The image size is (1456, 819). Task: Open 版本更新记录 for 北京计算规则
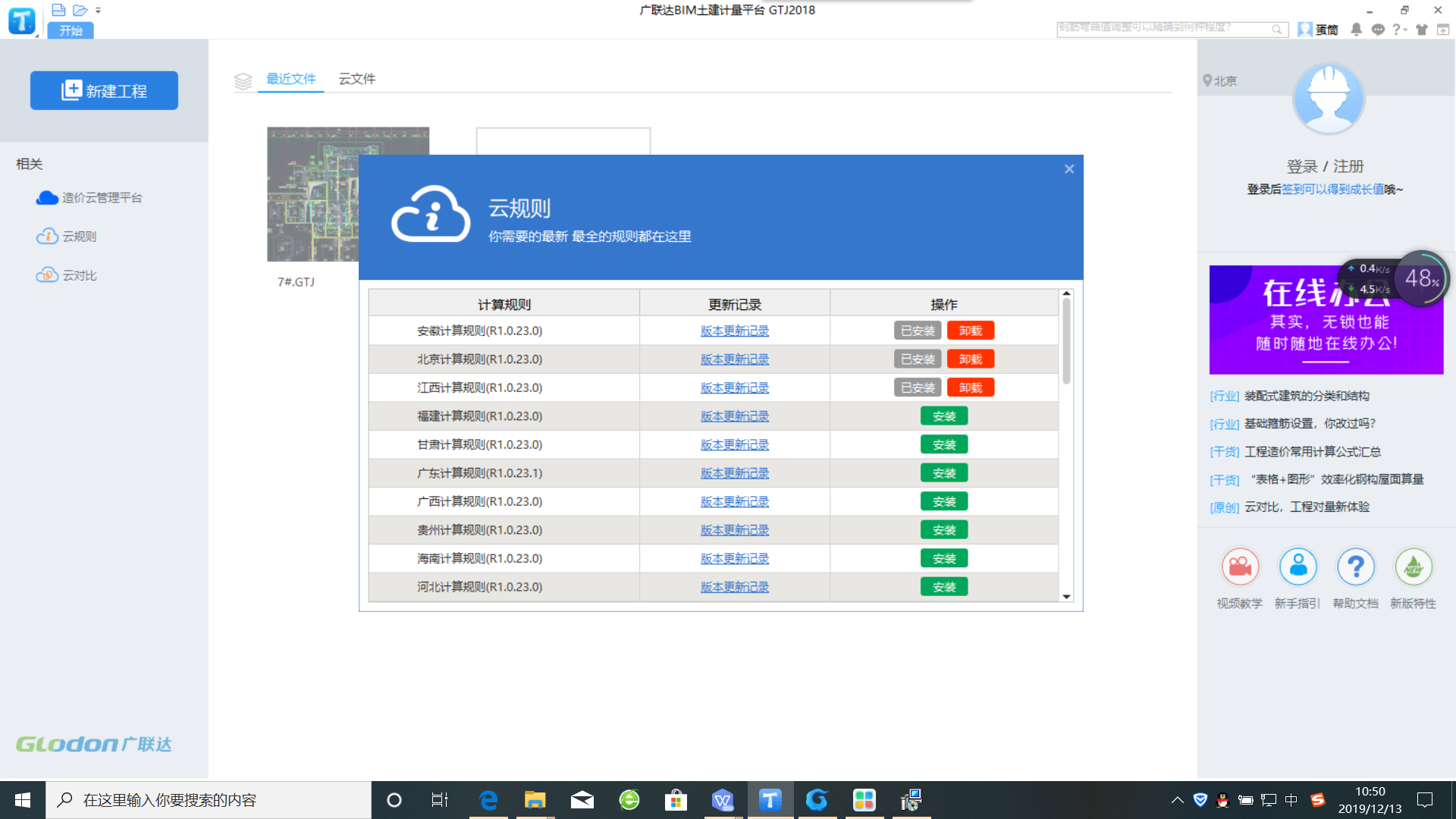coord(735,359)
